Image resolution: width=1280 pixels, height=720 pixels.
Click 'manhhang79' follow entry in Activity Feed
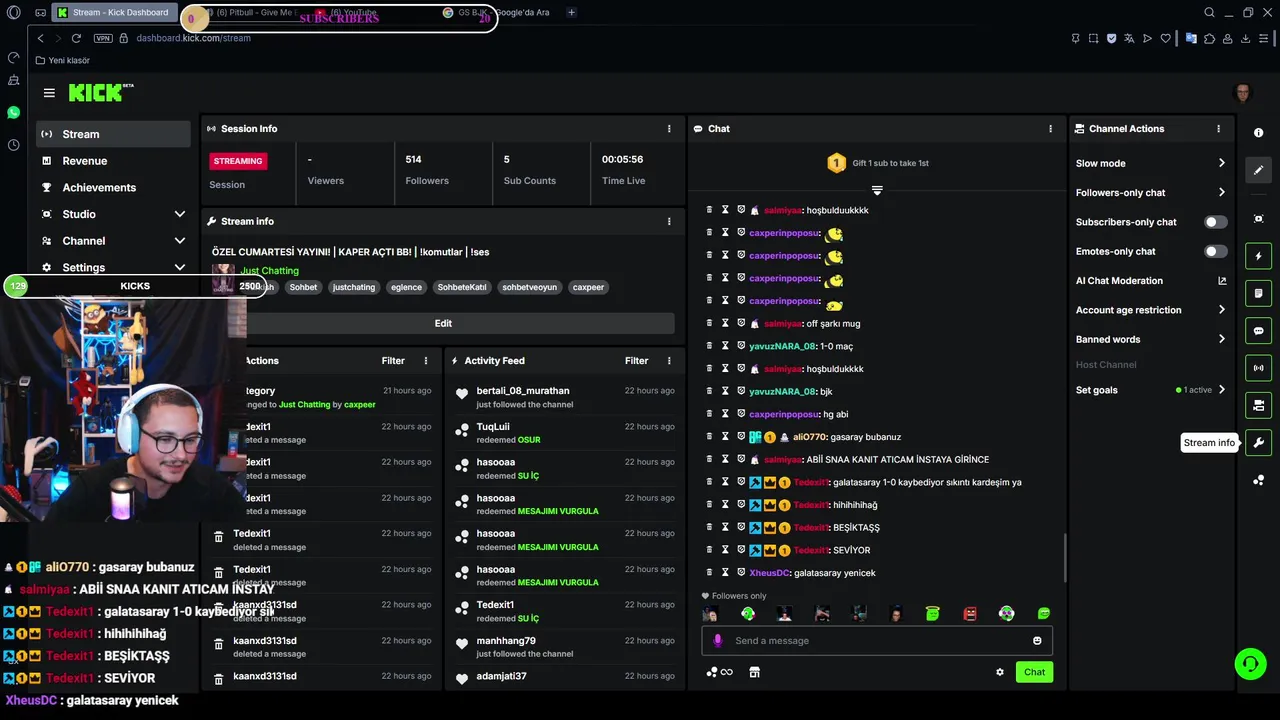click(x=506, y=641)
